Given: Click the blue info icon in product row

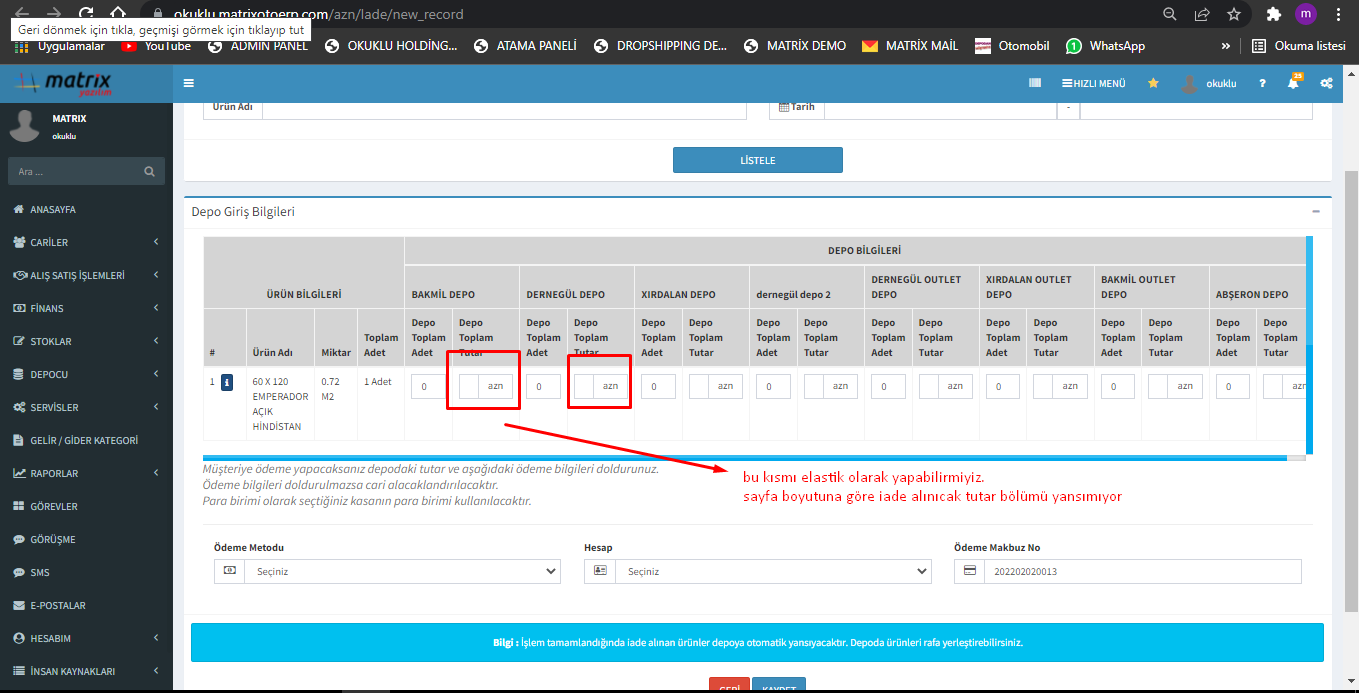Looking at the screenshot, I should coord(227,383).
